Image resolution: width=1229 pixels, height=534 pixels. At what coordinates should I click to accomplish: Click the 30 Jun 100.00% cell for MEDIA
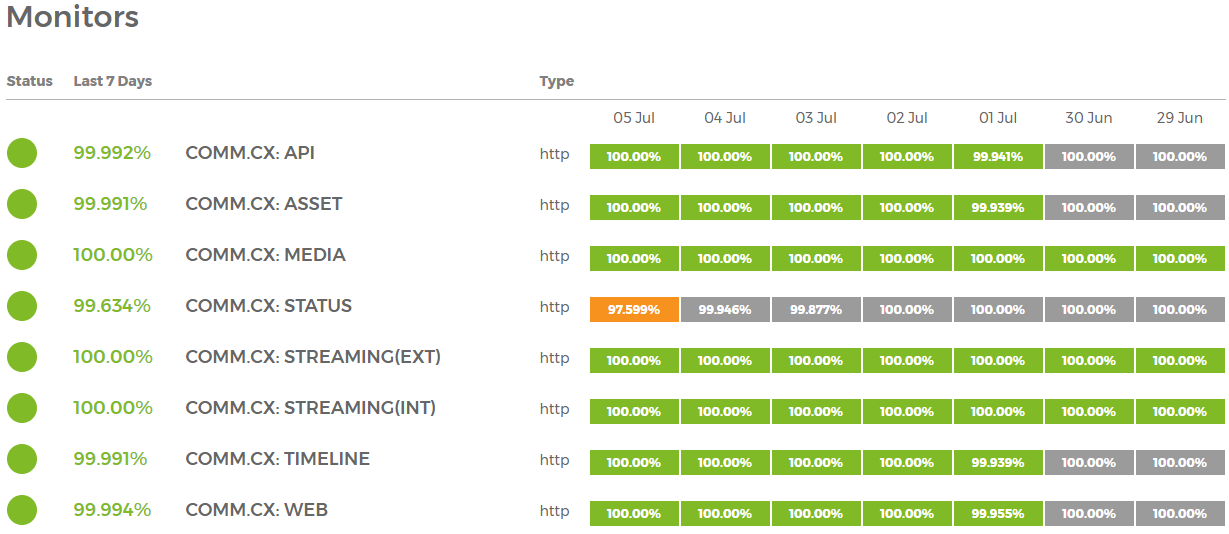1089,259
